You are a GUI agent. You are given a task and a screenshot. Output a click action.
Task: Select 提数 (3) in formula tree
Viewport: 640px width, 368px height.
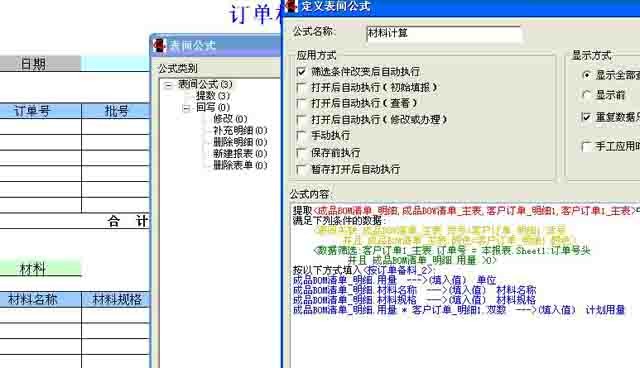click(213, 96)
